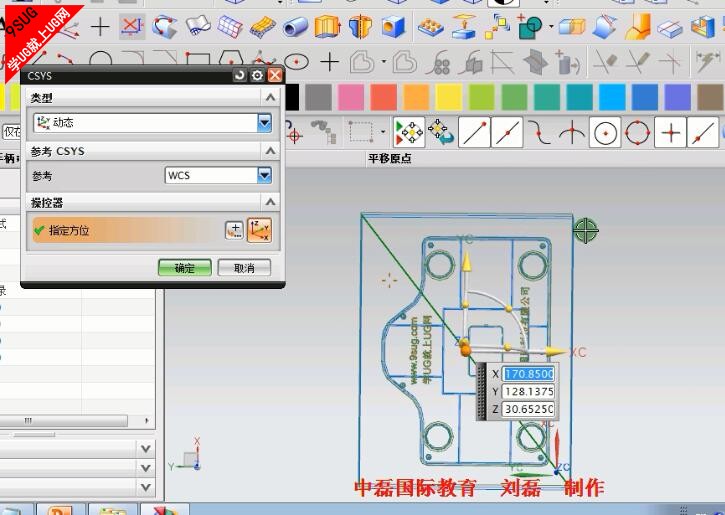Click the Y coordinate input field 128.1375
This screenshot has width=725, height=515.
(x=528, y=391)
